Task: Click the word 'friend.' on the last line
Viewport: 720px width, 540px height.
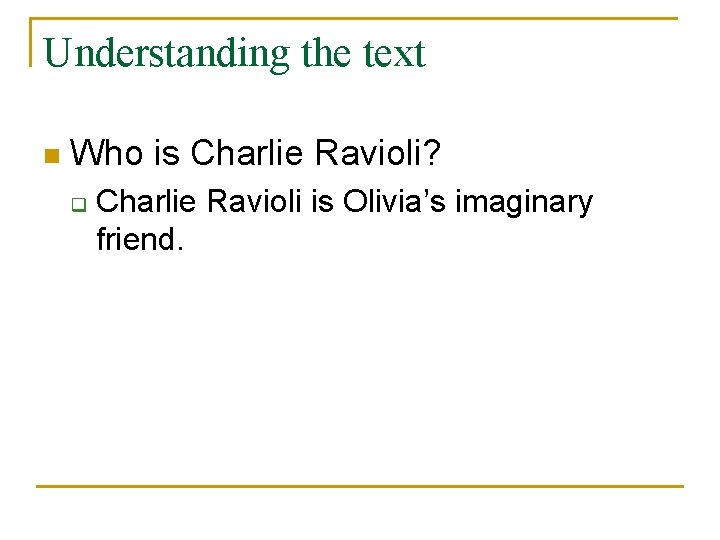Action: pyautogui.click(x=139, y=239)
